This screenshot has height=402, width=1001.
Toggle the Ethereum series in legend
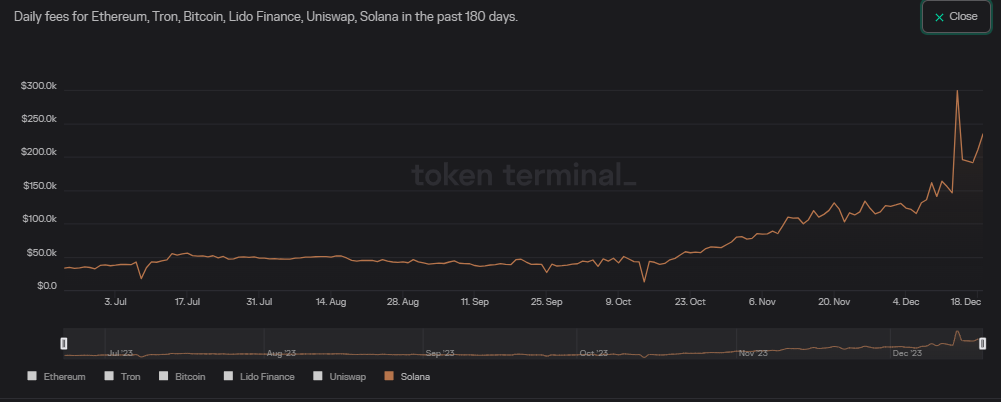click(56, 376)
